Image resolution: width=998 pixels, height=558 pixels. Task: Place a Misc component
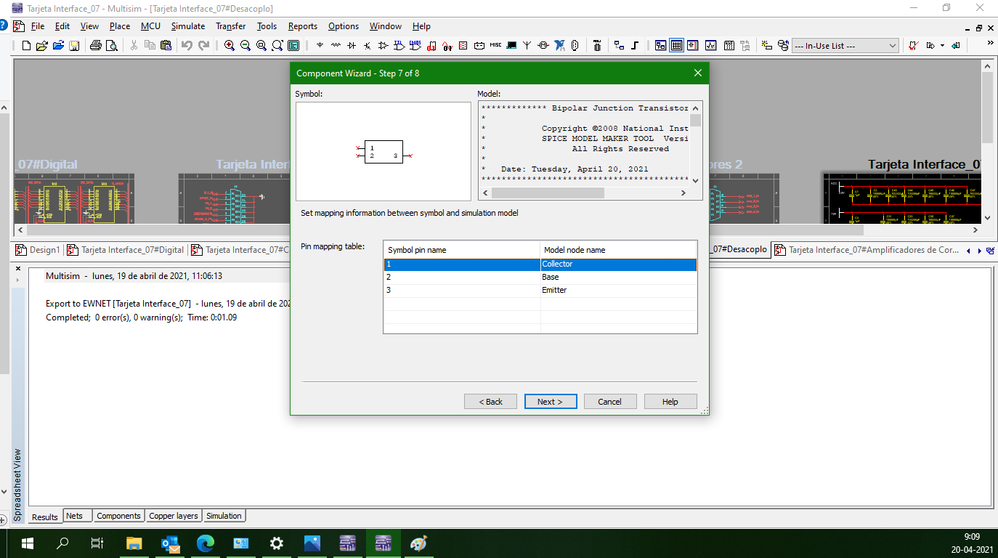[495, 46]
